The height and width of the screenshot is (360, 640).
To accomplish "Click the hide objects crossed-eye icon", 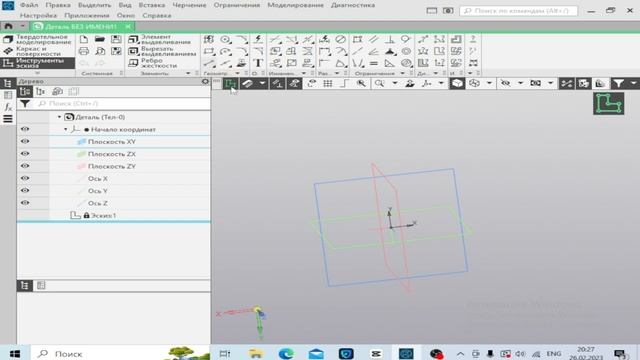I will coord(505,84).
